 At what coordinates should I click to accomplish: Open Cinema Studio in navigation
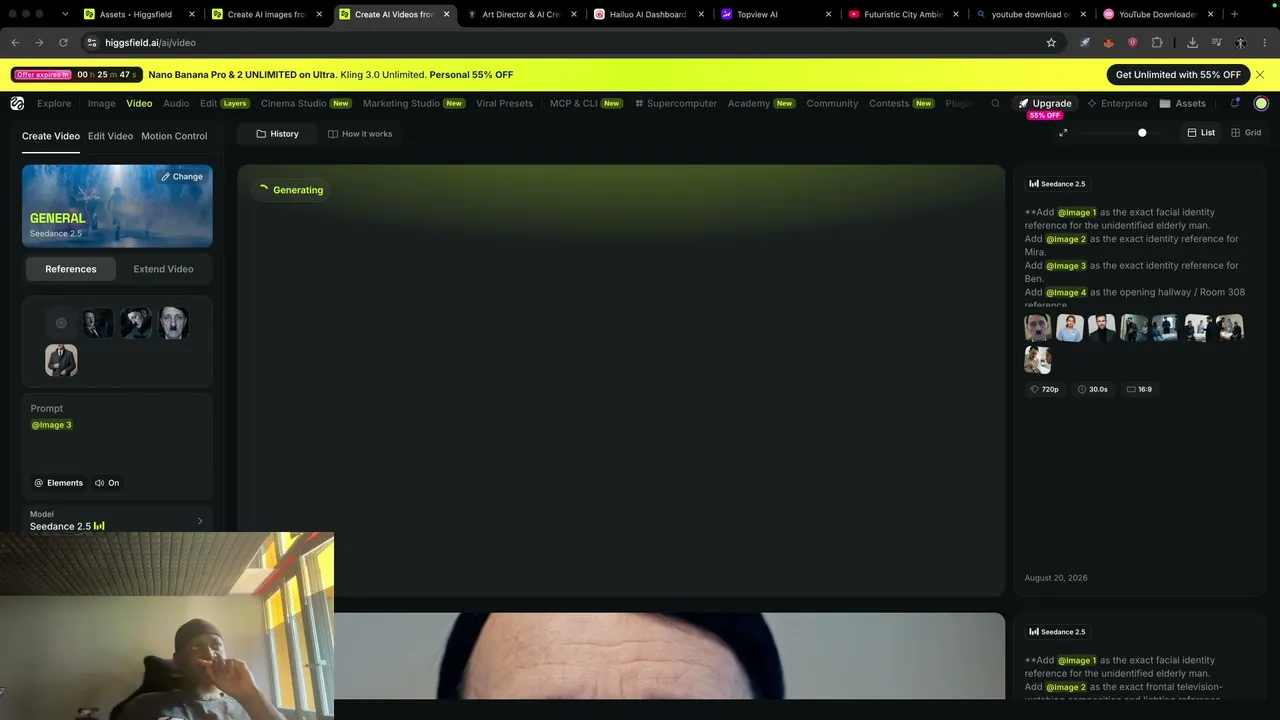coord(306,103)
